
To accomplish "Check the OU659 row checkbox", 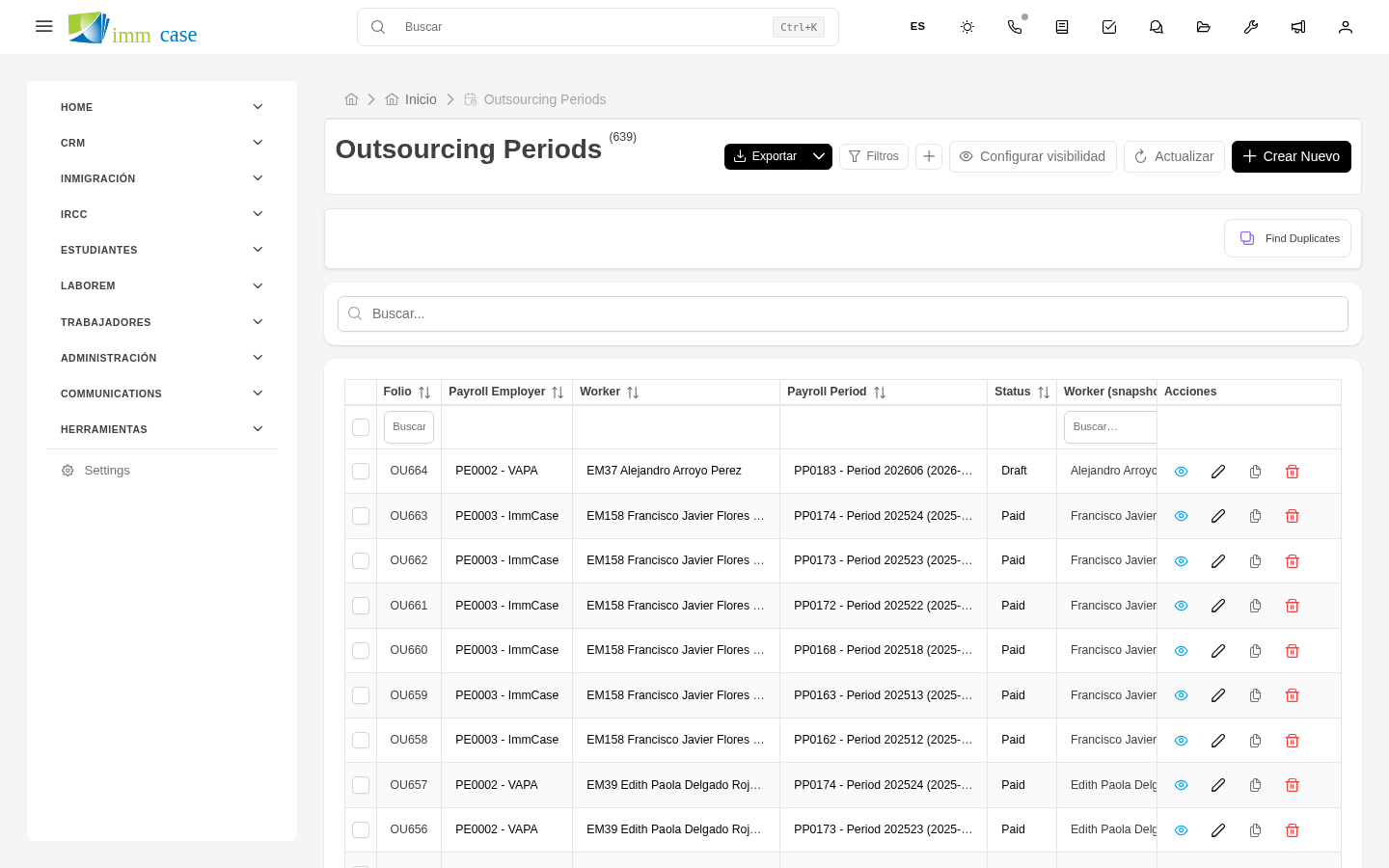I will tap(361, 695).
